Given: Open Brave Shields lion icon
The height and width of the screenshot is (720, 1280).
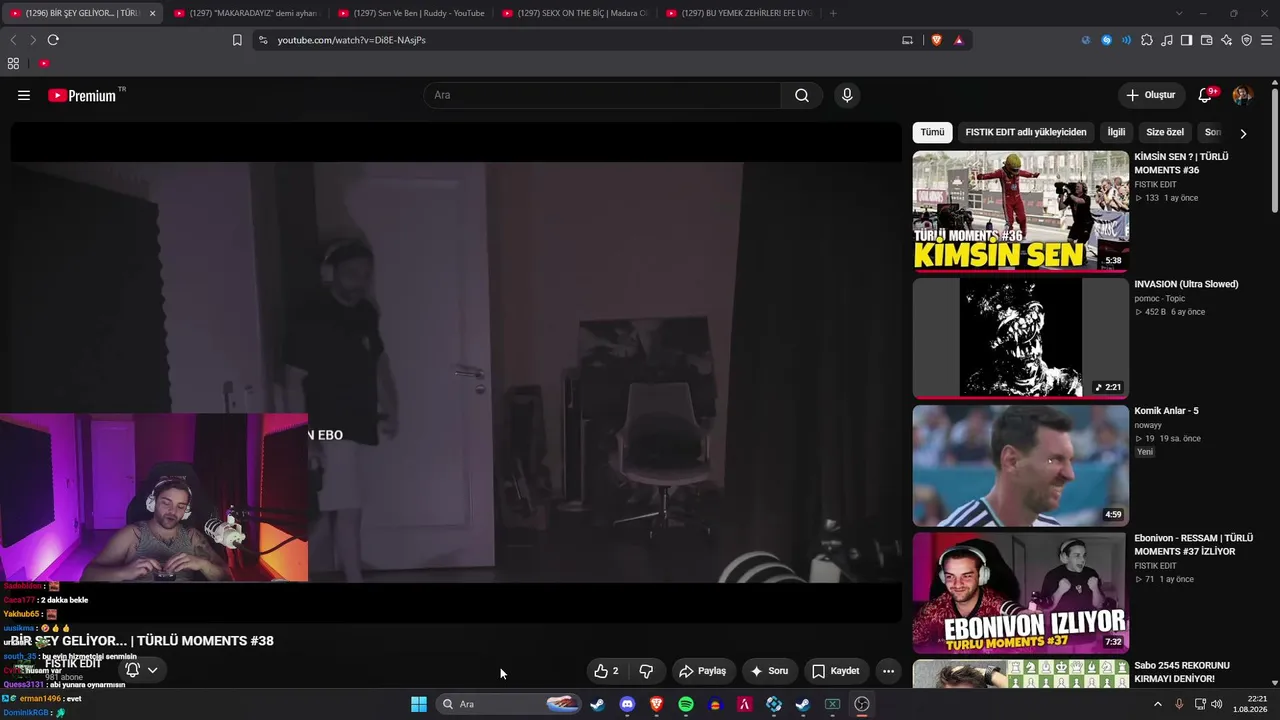Looking at the screenshot, I should [x=937, y=40].
